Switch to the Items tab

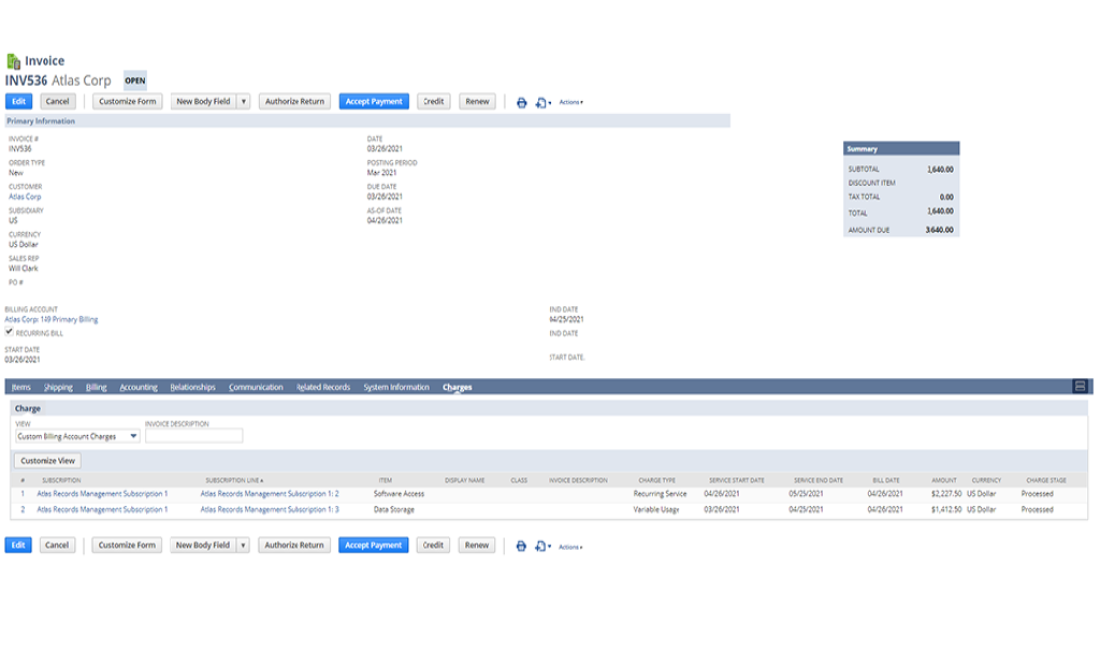pyautogui.click(x=21, y=387)
